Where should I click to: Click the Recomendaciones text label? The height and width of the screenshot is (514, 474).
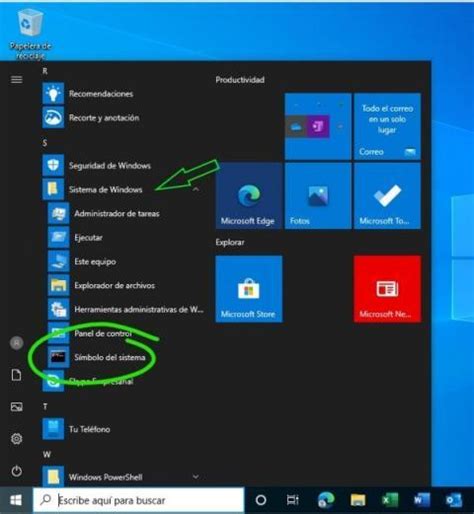pos(101,94)
